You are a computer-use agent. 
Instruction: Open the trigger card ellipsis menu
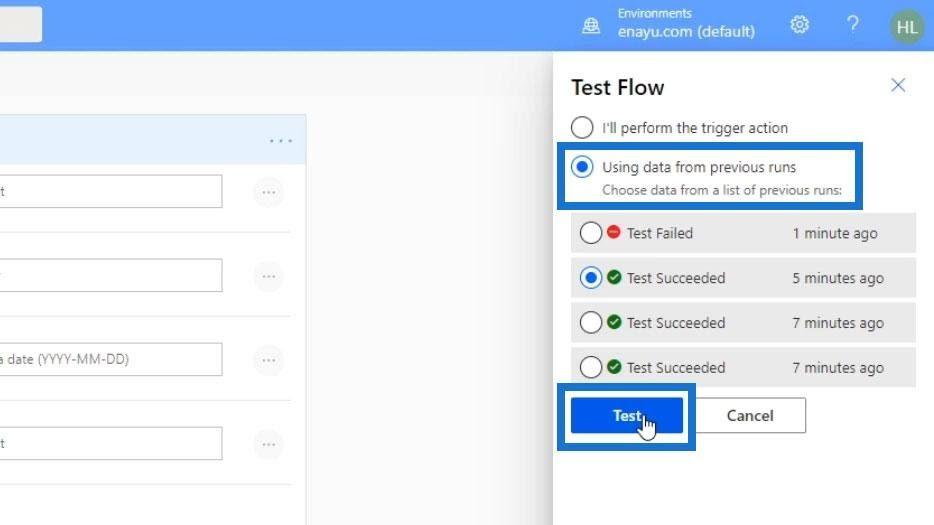tap(281, 141)
